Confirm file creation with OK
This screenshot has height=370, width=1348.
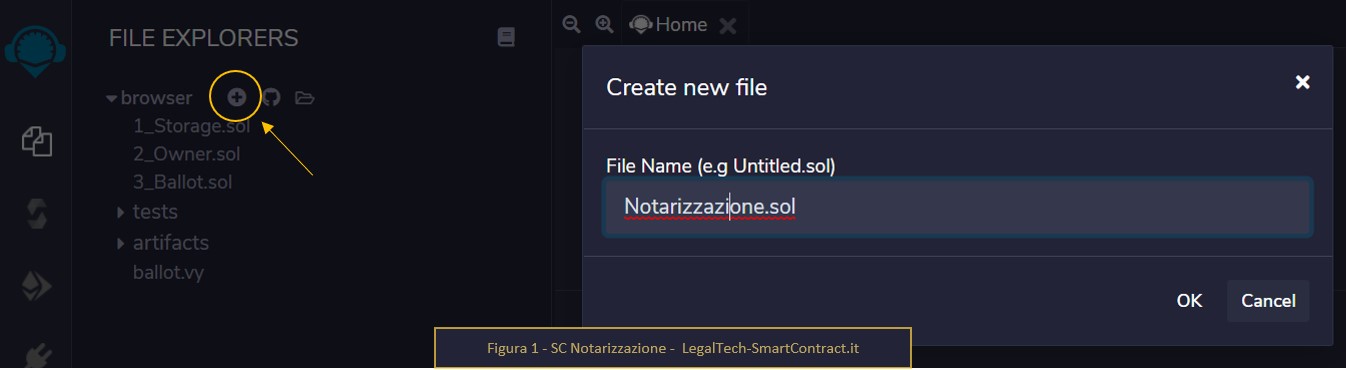1189,301
